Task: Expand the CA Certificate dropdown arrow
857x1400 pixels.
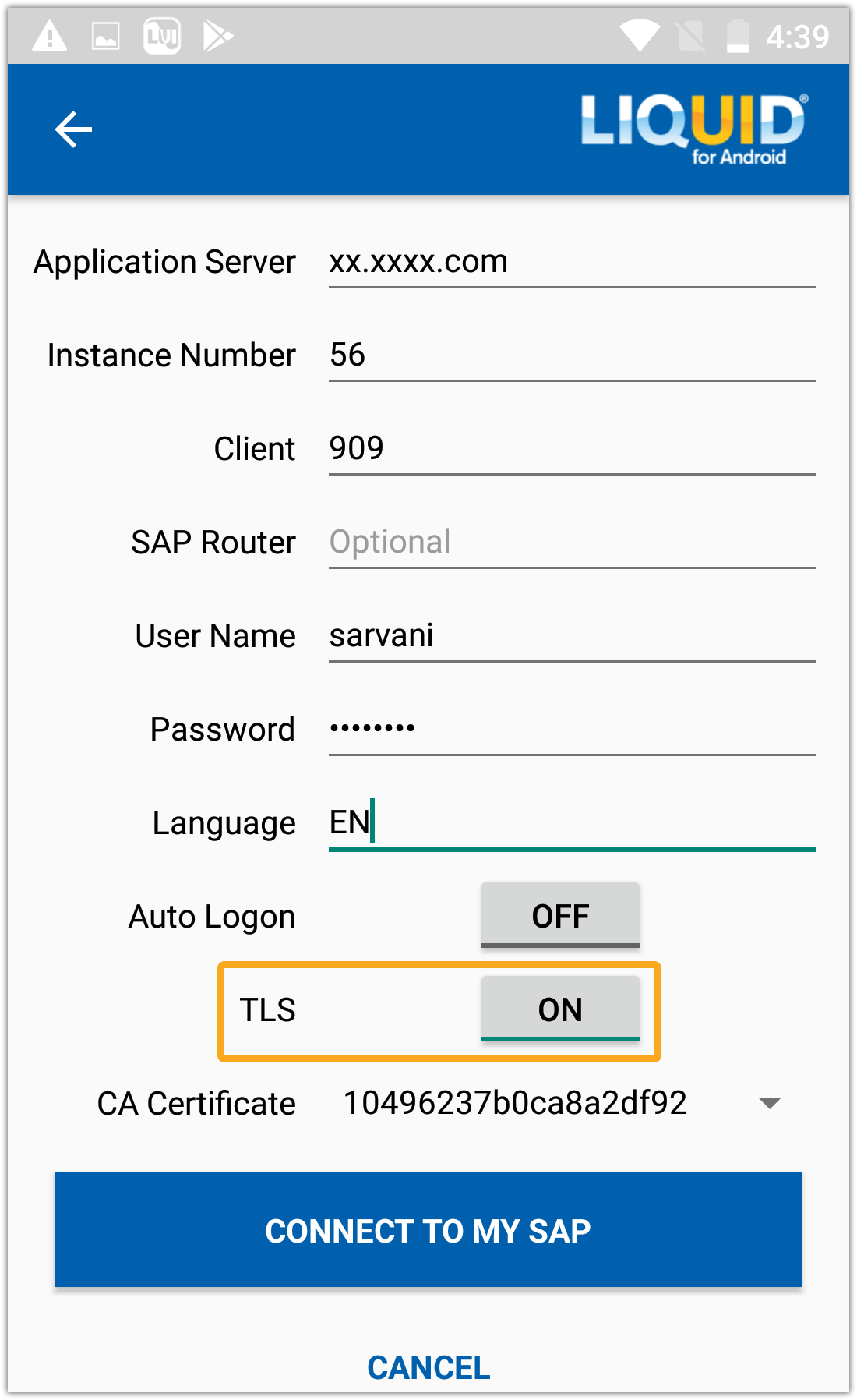Action: 769,1103
